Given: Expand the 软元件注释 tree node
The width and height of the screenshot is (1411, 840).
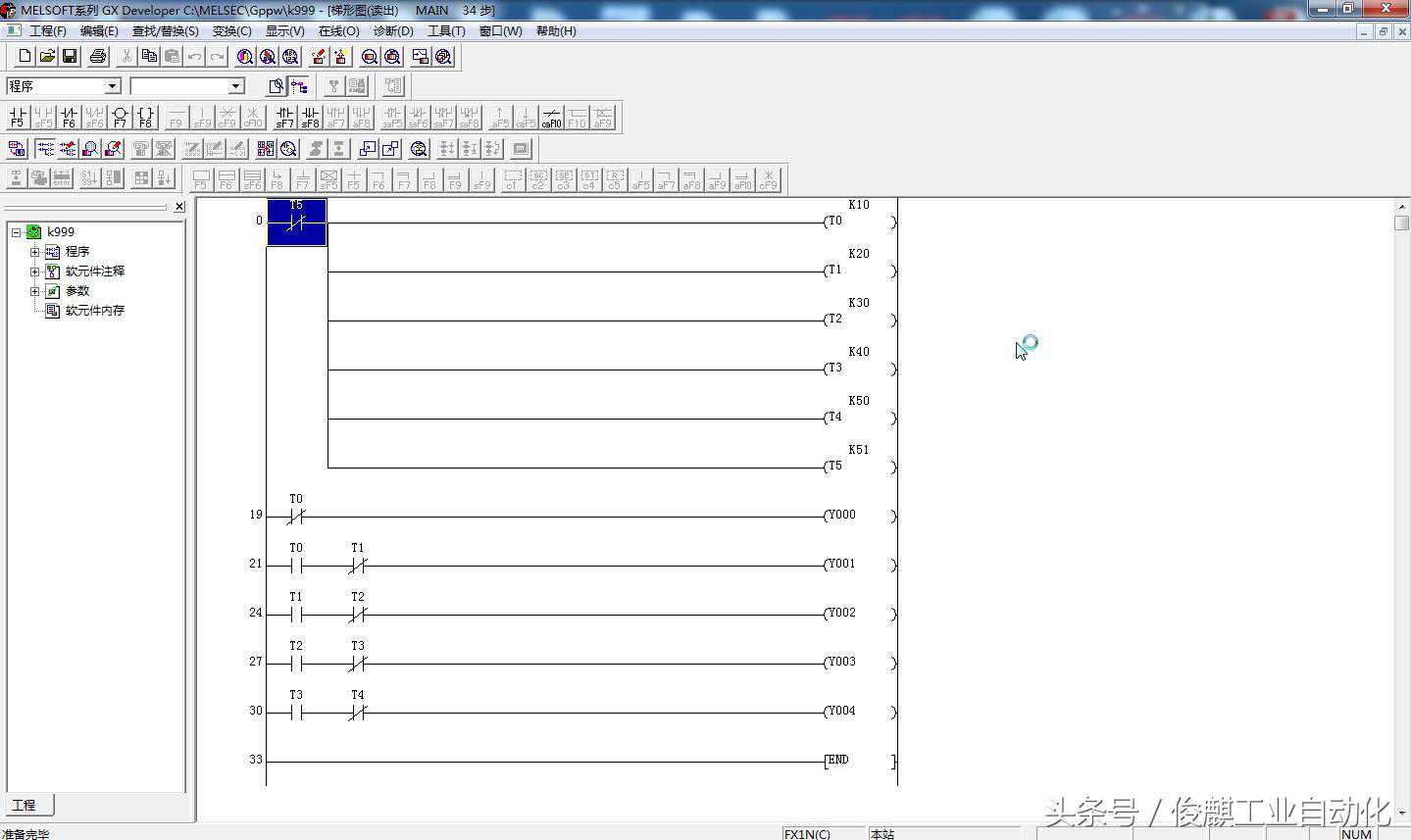Looking at the screenshot, I should pos(35,272).
